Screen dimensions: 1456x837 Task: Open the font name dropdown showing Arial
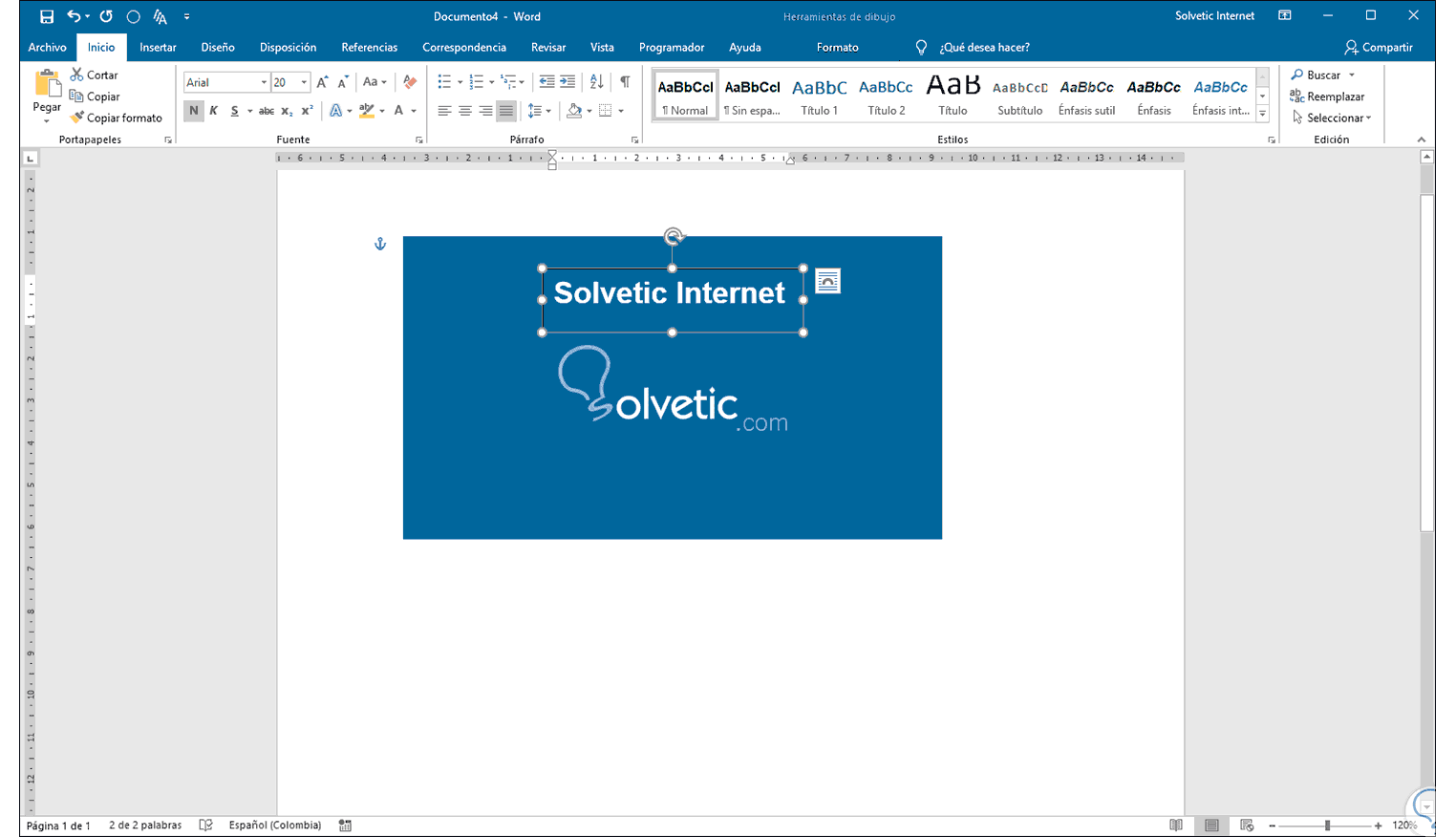(264, 83)
